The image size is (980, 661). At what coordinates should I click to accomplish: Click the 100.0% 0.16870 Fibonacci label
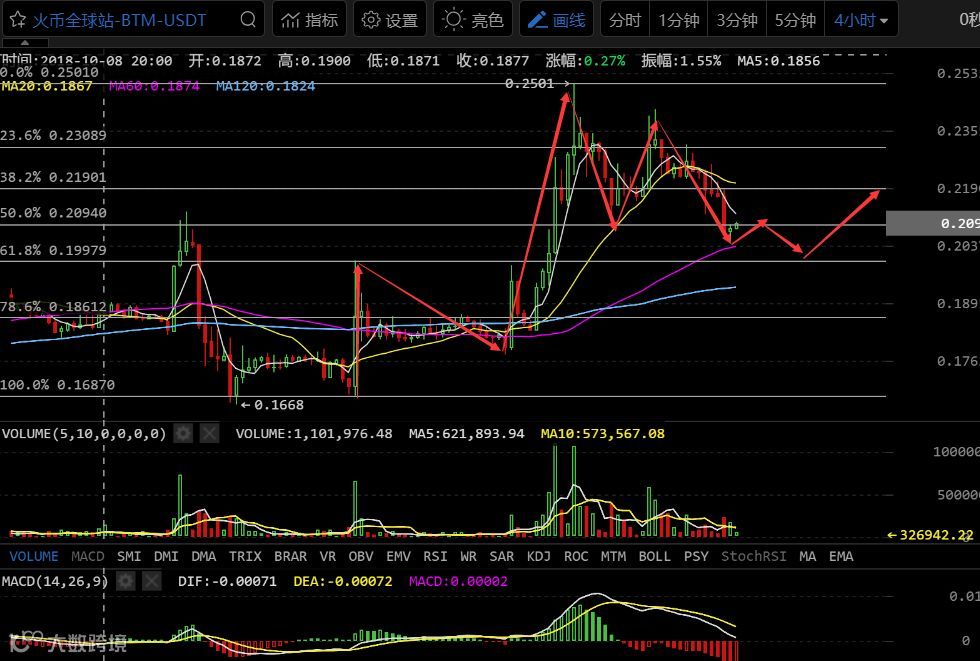coord(58,385)
